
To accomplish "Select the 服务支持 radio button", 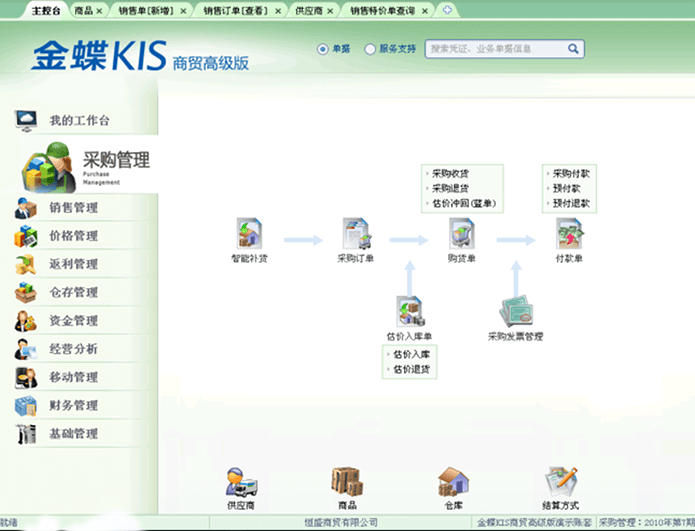I will pos(370,49).
